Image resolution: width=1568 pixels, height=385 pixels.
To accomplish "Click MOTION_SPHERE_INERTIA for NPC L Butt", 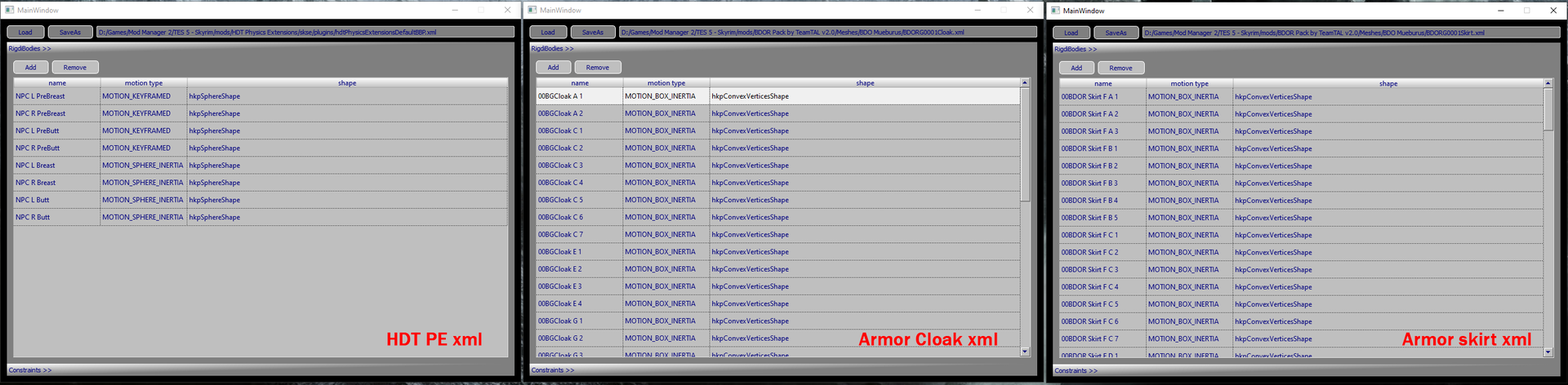I will tap(143, 200).
